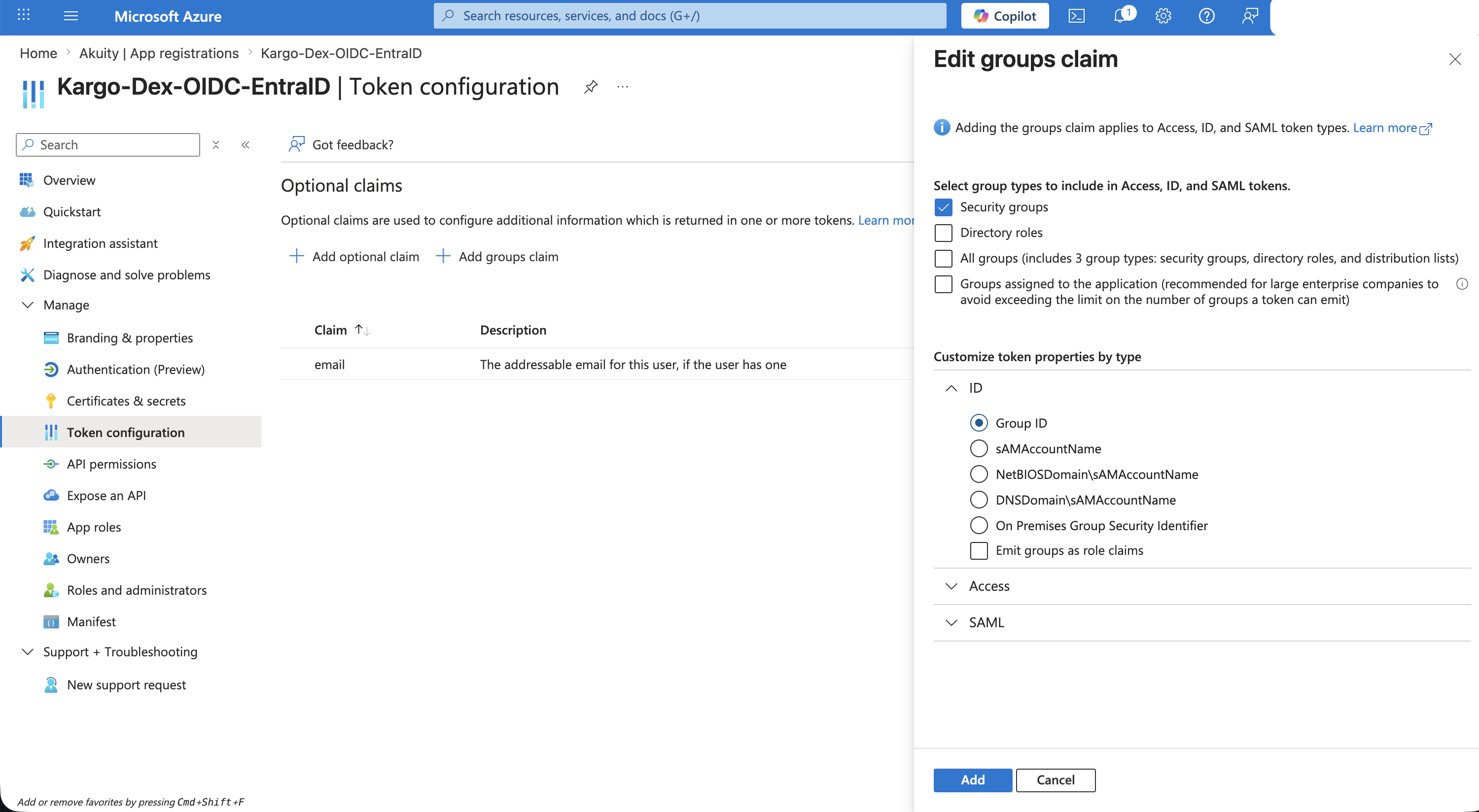The width and height of the screenshot is (1479, 812).
Task: Open the more options ellipsis
Action: click(x=622, y=87)
